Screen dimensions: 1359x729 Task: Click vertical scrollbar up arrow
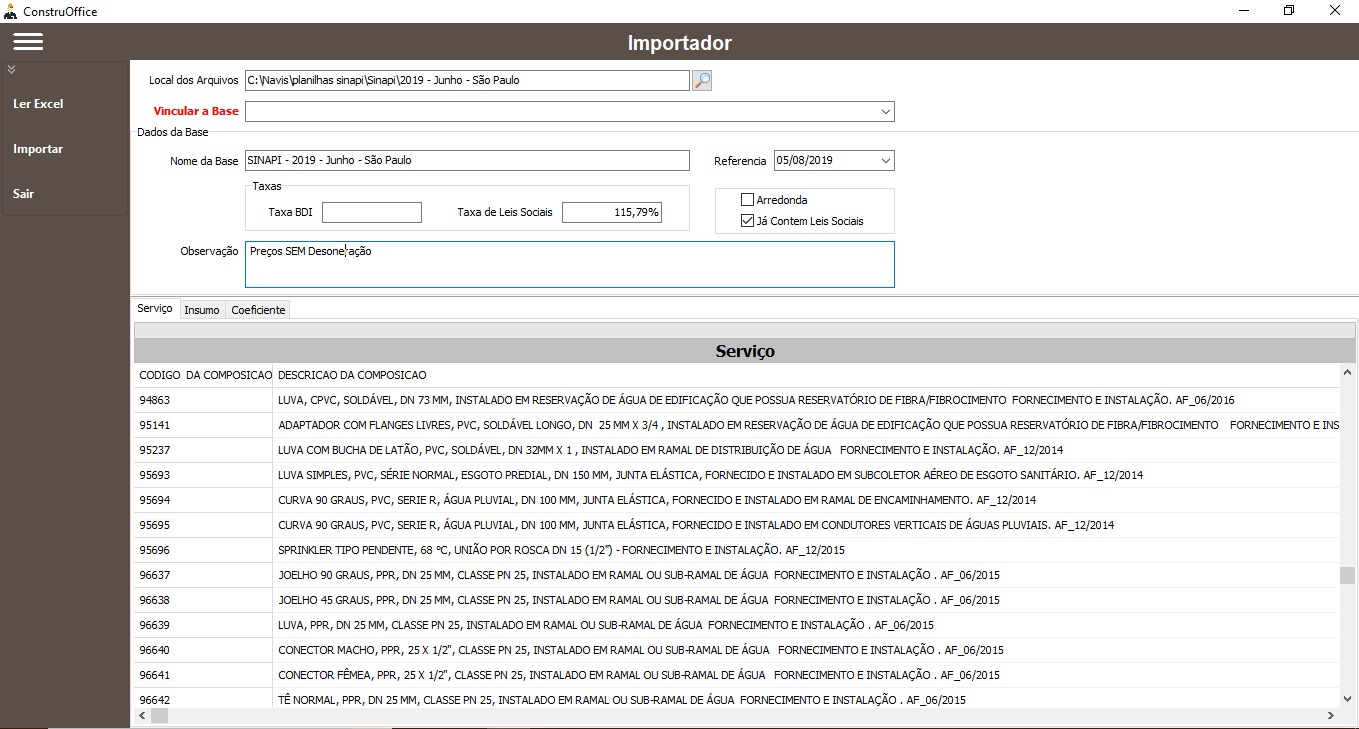pyautogui.click(x=1348, y=373)
